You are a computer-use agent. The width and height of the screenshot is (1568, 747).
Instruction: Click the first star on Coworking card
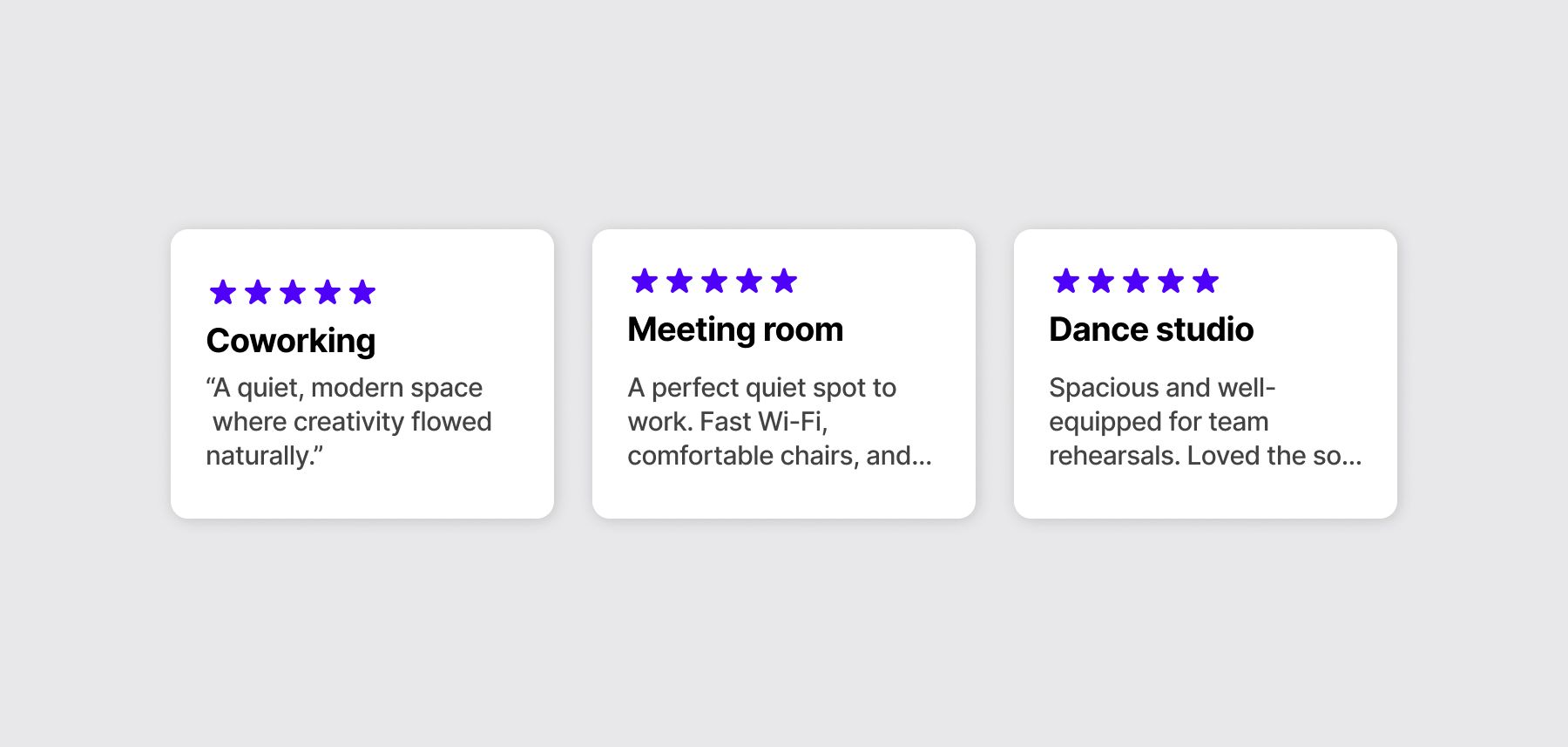tap(223, 292)
